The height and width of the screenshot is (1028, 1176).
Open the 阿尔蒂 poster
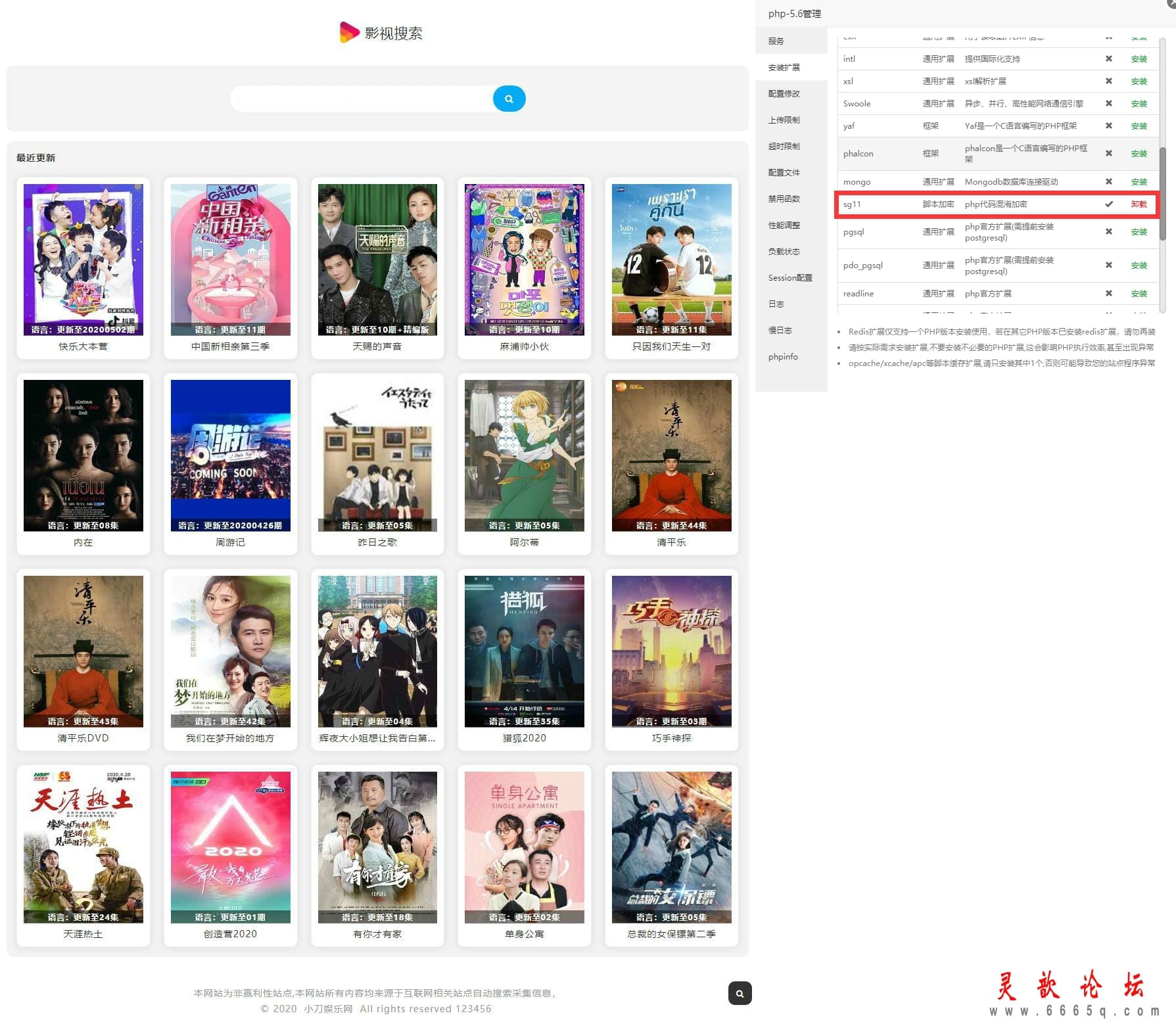525,456
